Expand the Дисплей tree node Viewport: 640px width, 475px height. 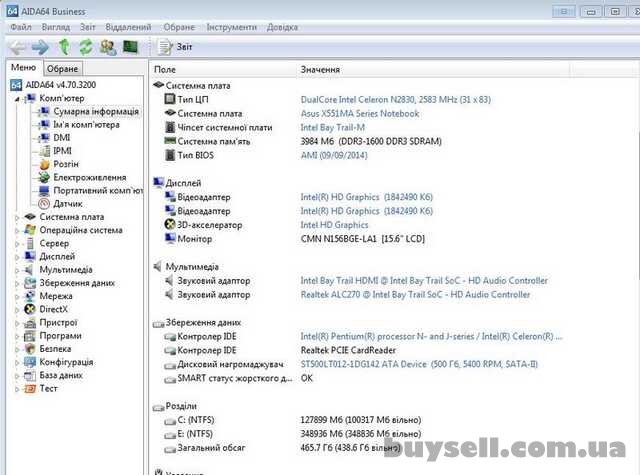click(17, 257)
